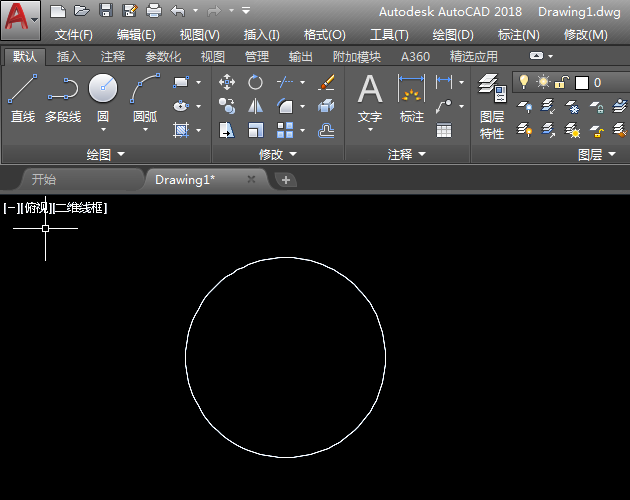Pick the Mirror tool icon
630x500 pixels.
(x=256, y=106)
